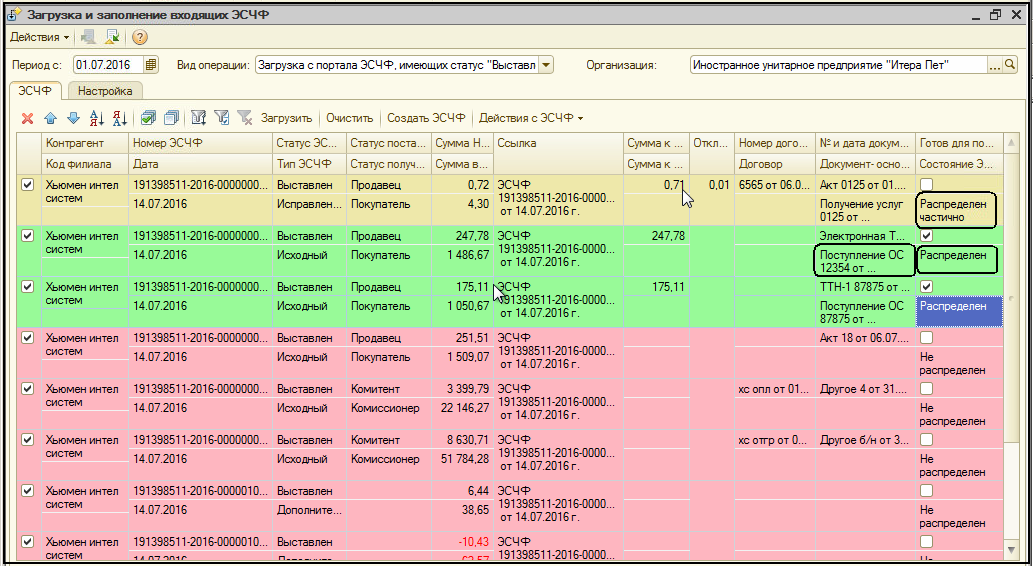Open the Действия с ЭСЧФ dropdown menu
The image size is (1033, 566).
tap(531, 118)
